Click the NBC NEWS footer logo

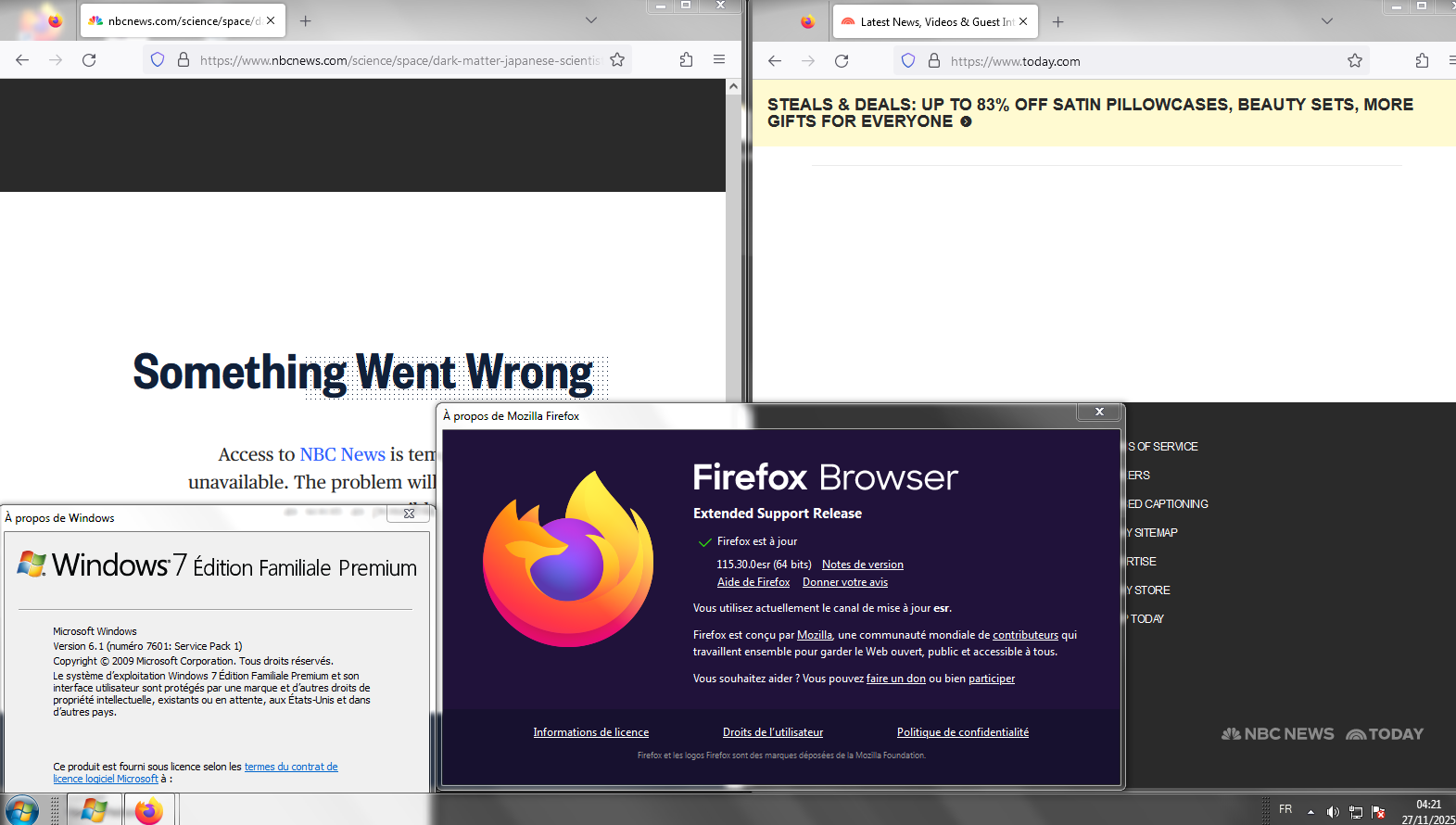(1278, 734)
